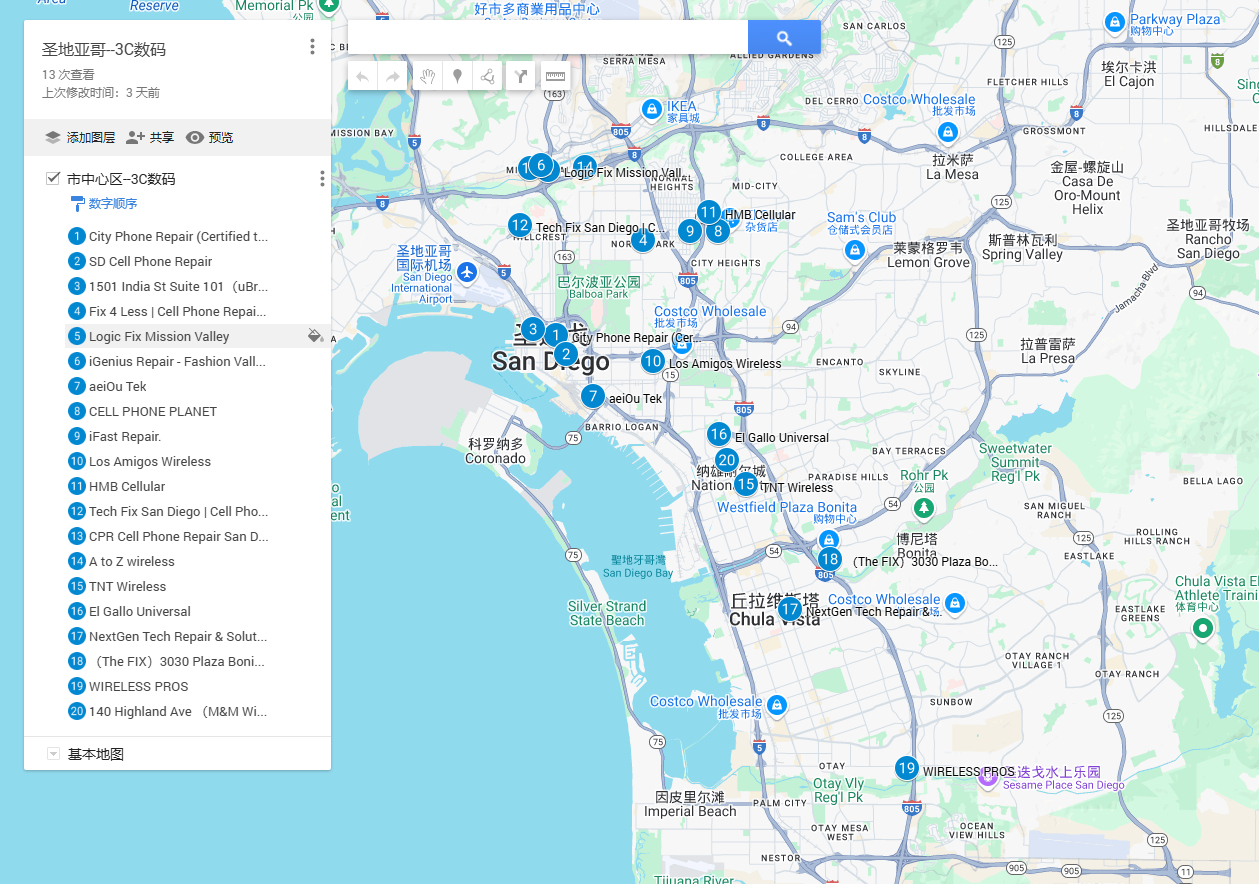Expand the 基本地图 base map section
The image size is (1259, 884).
pyautogui.click(x=54, y=754)
